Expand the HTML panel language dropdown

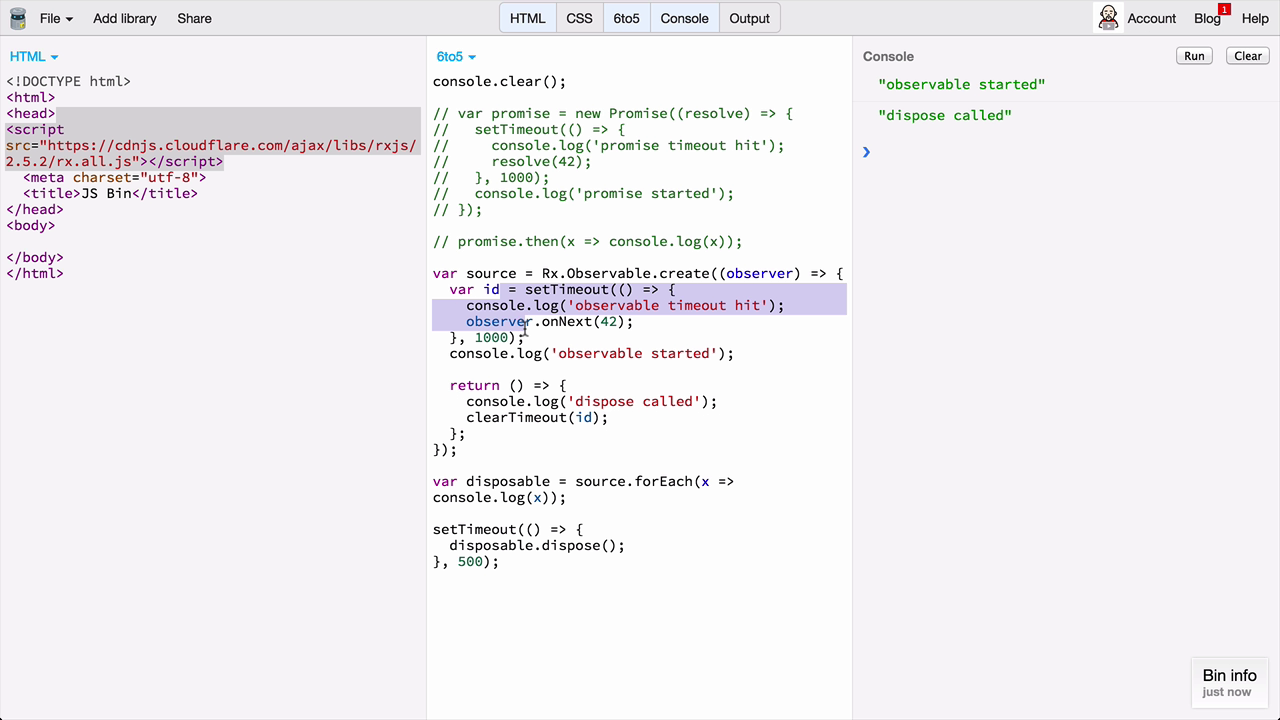point(34,57)
